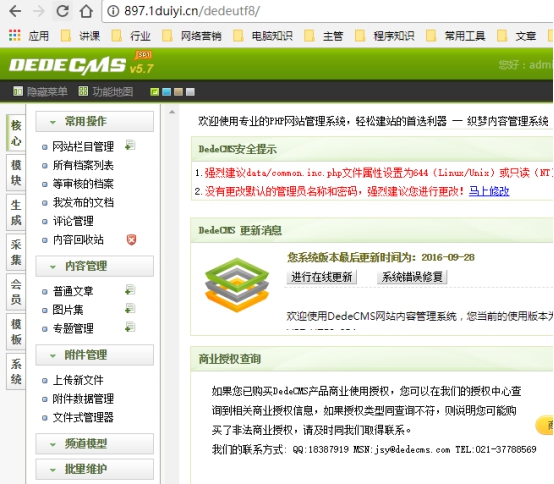Image resolution: width=554 pixels, height=484 pixels.
Task: Open 评论管理 menu item
Action: tap(73, 221)
